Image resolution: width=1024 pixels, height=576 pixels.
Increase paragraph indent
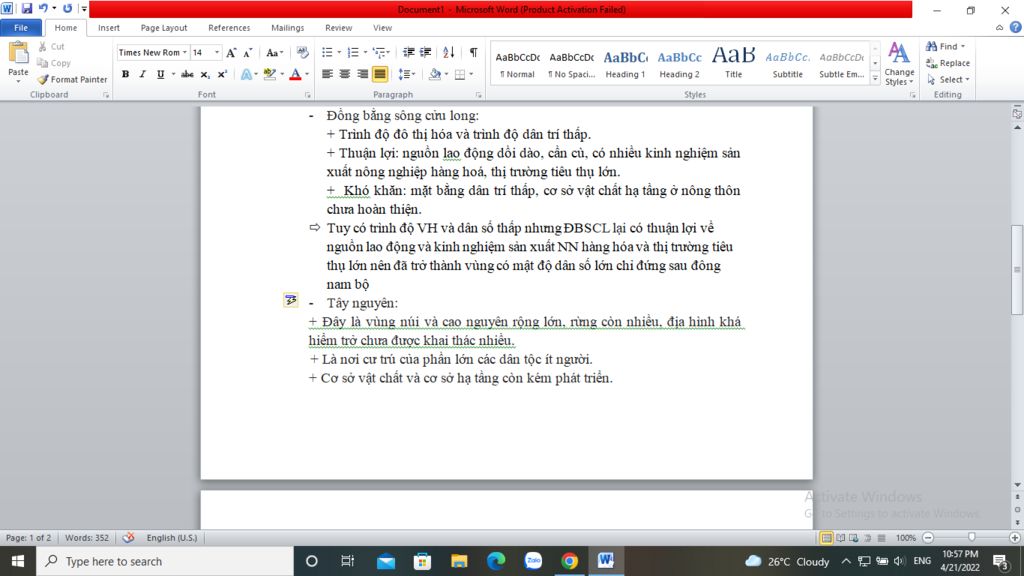(426, 52)
